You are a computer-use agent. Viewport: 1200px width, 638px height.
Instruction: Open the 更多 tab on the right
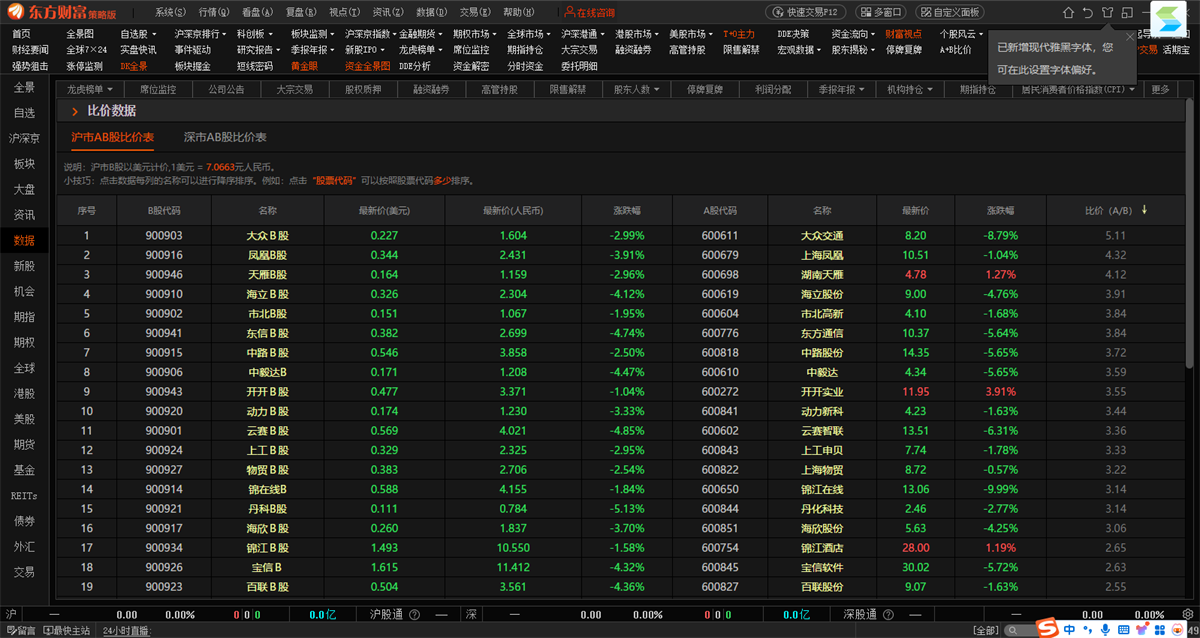(x=1160, y=89)
